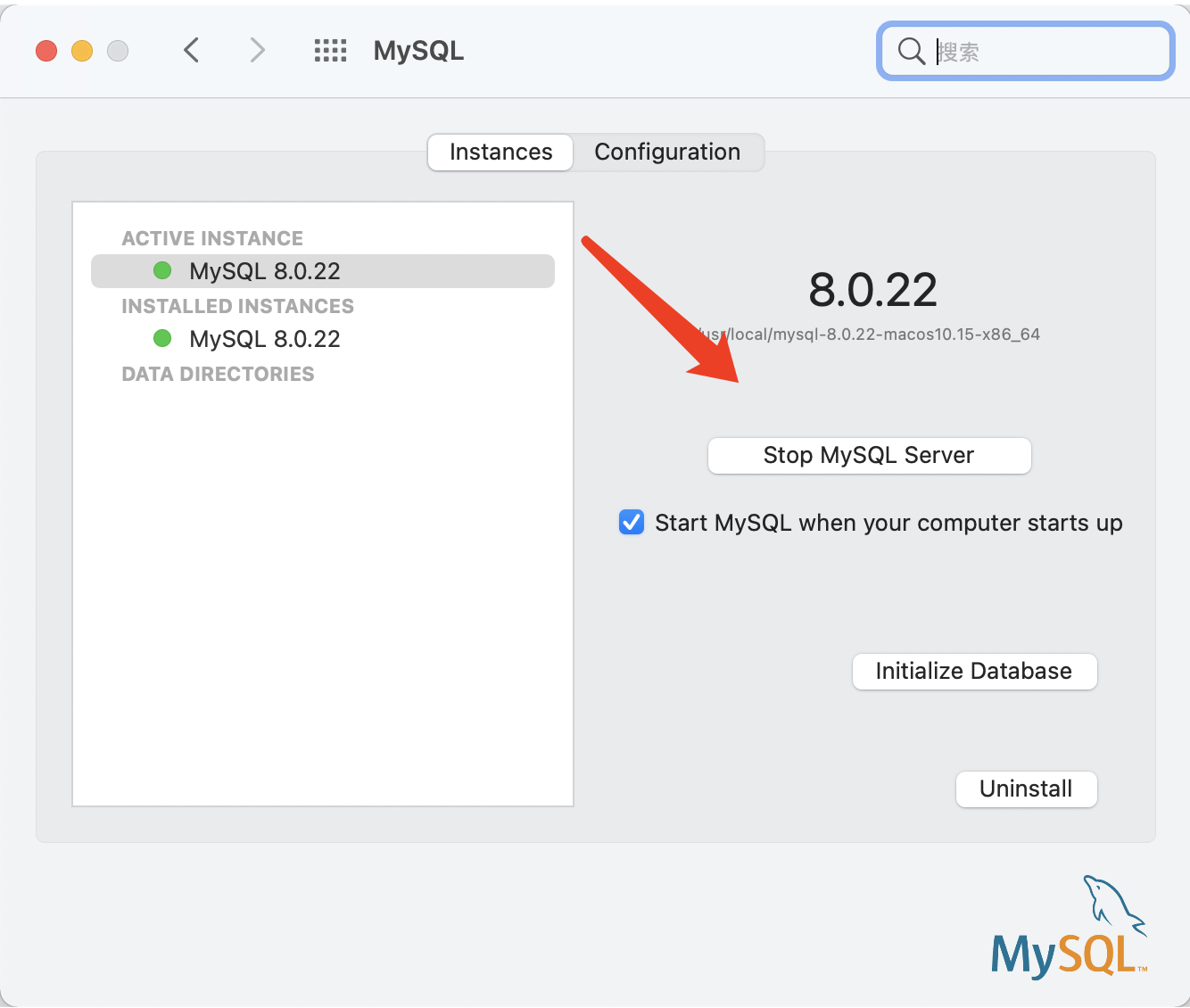The image size is (1190, 1008).
Task: Click the Data Directories section heading
Action: [218, 374]
